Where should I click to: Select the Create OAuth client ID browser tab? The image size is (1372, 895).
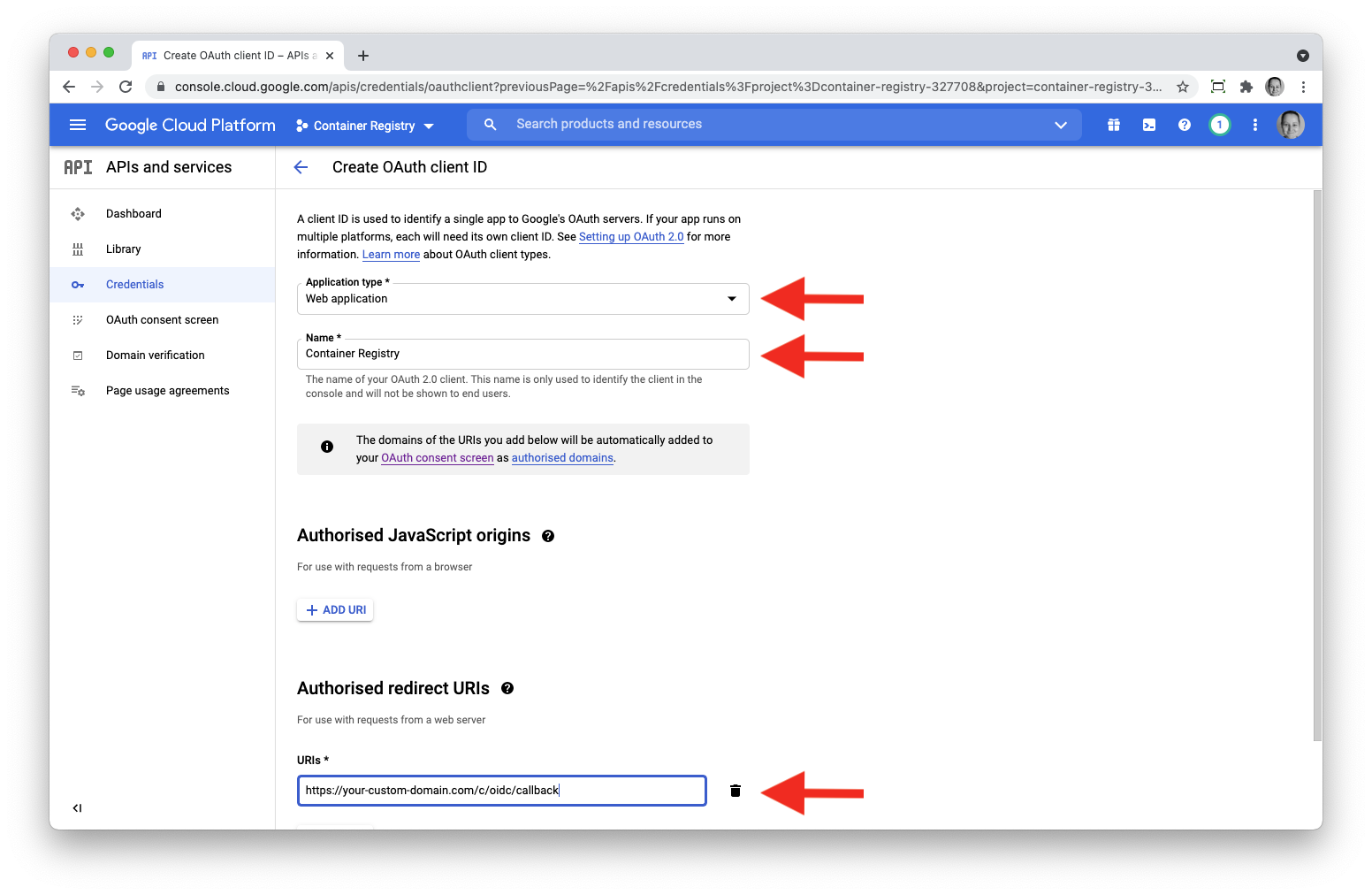[x=237, y=56]
